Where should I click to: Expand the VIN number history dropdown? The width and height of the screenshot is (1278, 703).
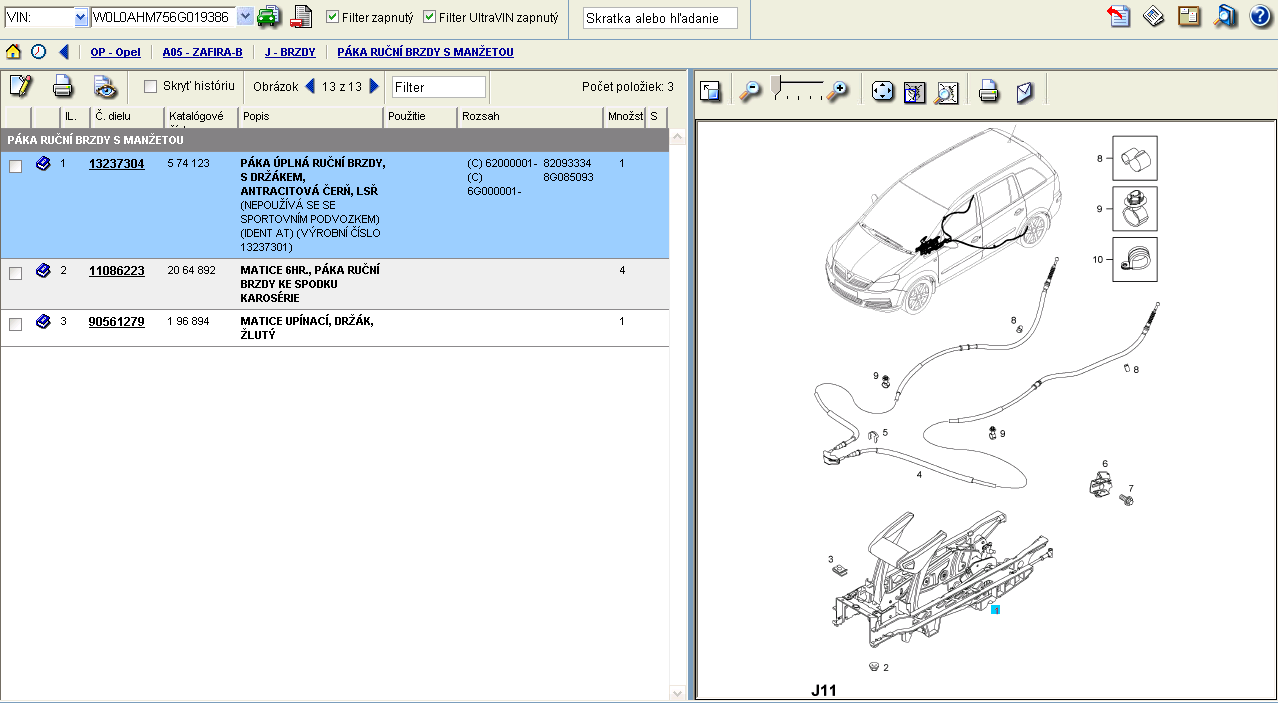(245, 18)
